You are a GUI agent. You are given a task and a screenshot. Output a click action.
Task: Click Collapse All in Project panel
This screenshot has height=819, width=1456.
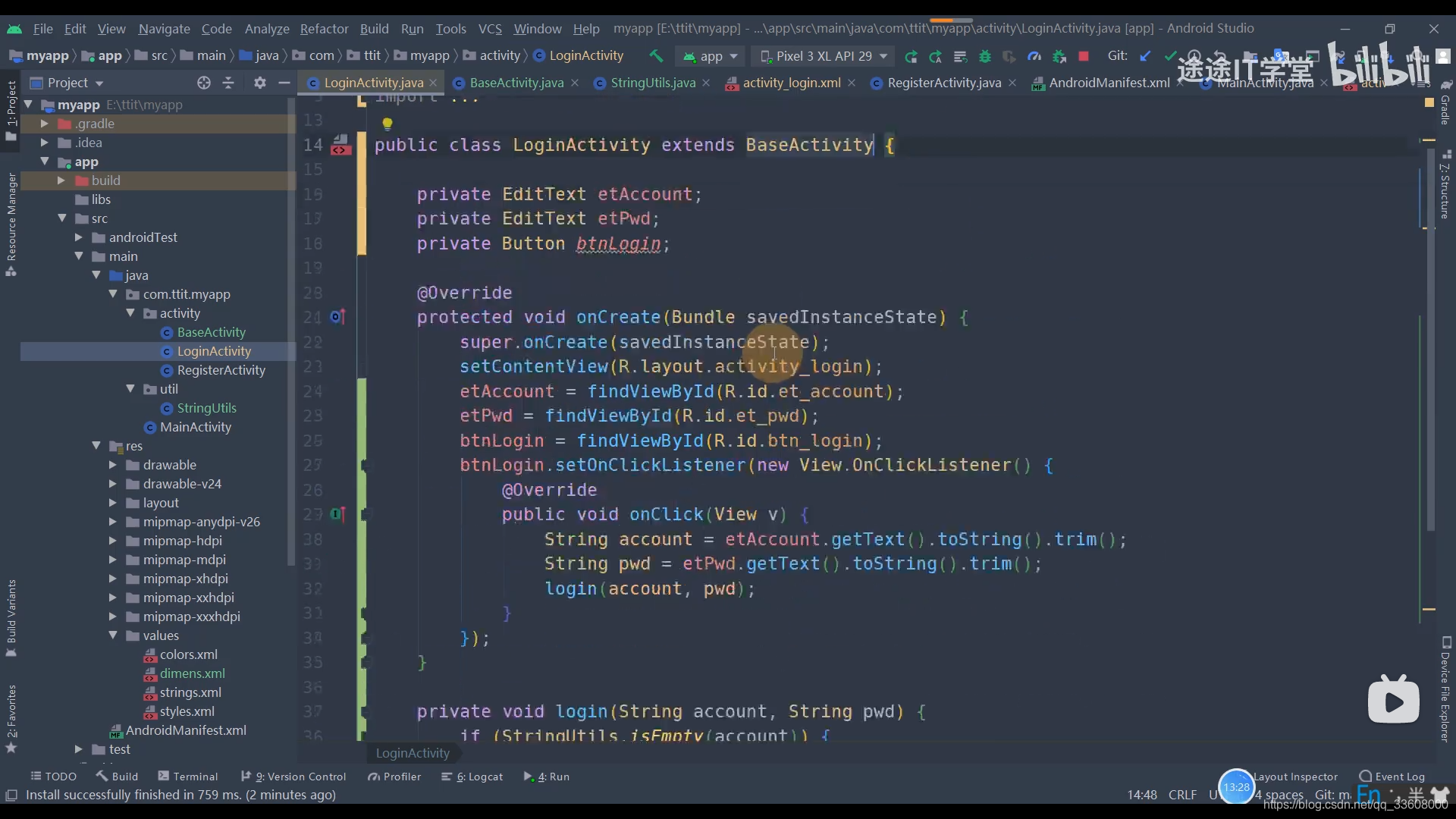[228, 83]
